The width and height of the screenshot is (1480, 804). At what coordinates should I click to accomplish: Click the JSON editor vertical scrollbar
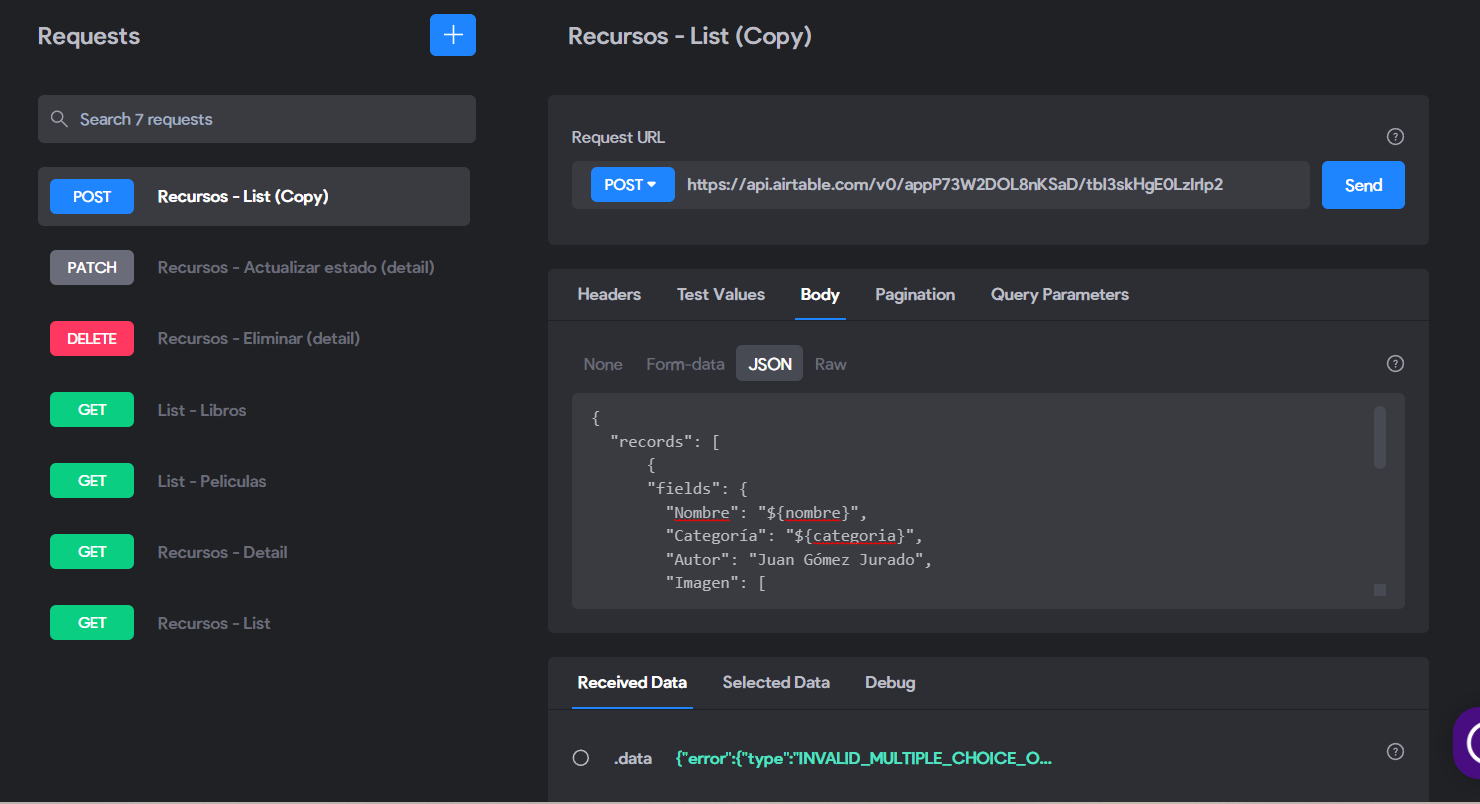1380,437
